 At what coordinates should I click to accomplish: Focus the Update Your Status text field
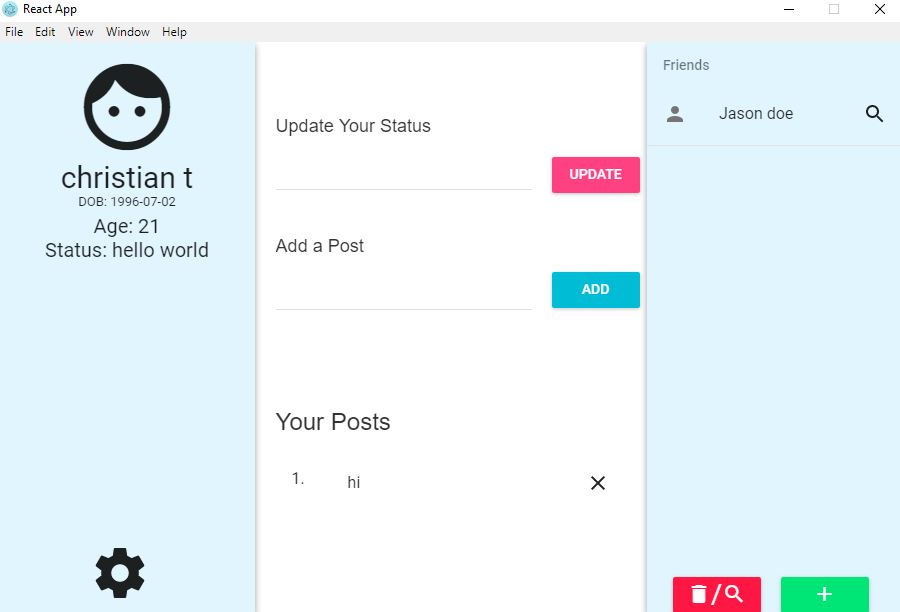pyautogui.click(x=404, y=175)
